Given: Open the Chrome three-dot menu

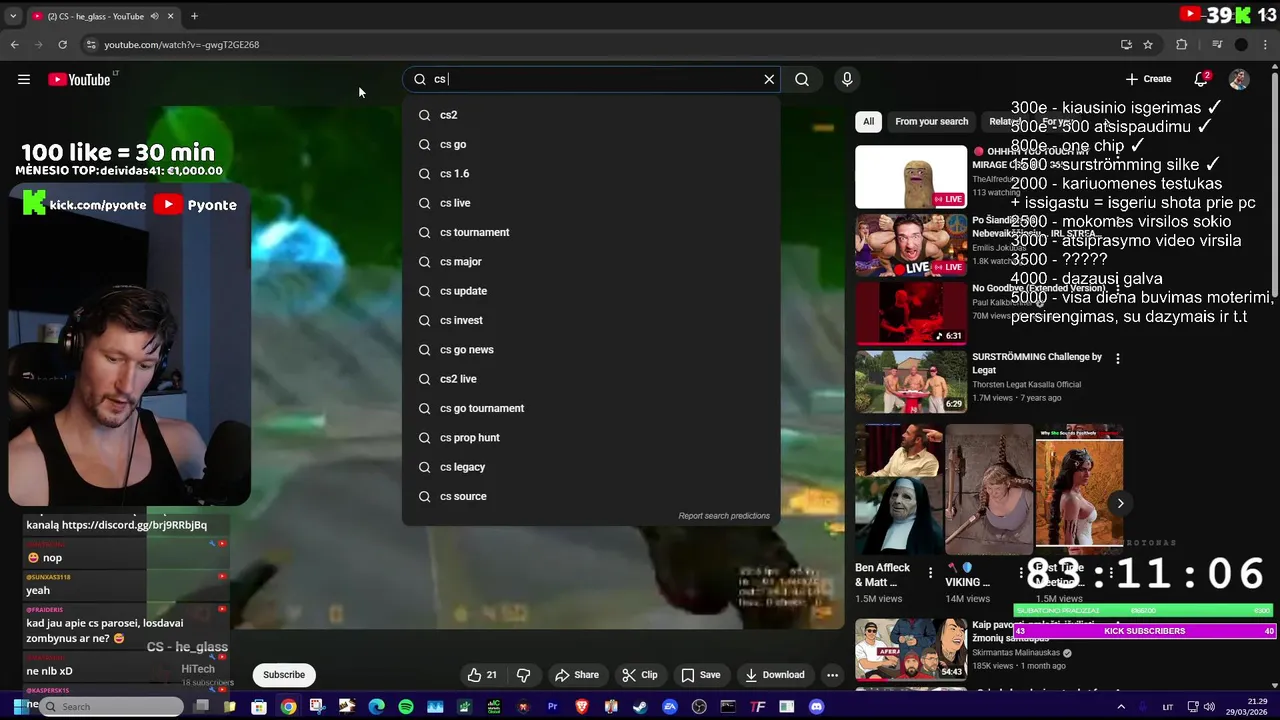Looking at the screenshot, I should point(1266,44).
